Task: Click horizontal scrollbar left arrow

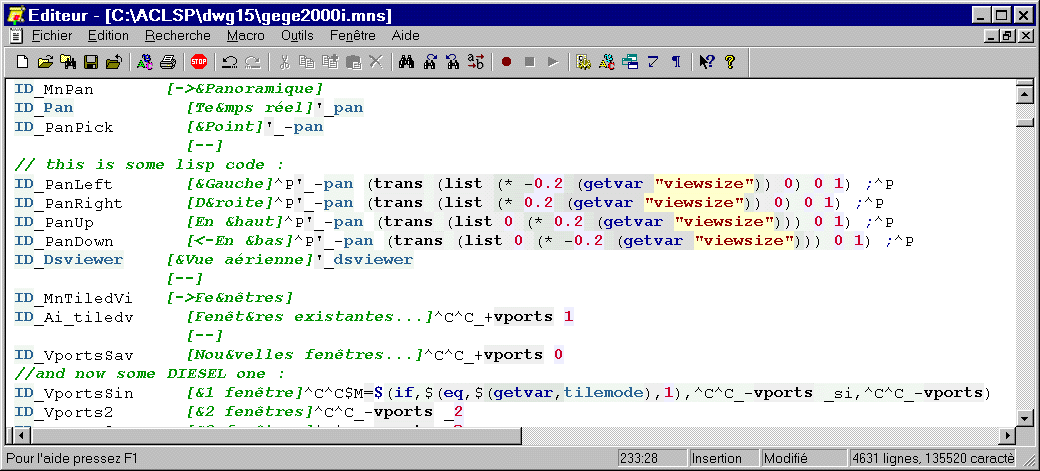Action: [21, 436]
